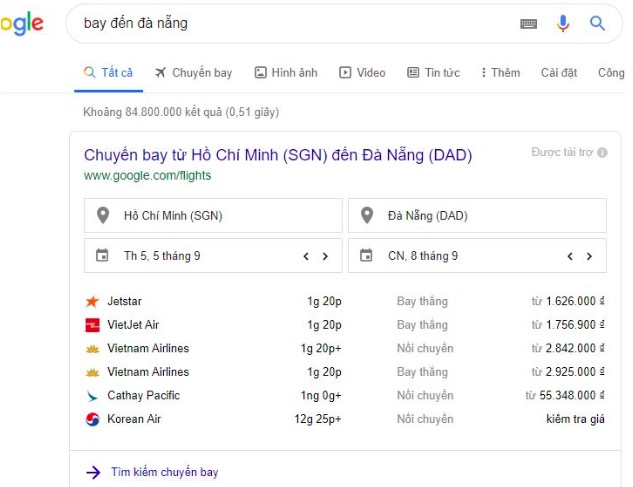
Task: Open Cài đặt settings
Action: (559, 73)
